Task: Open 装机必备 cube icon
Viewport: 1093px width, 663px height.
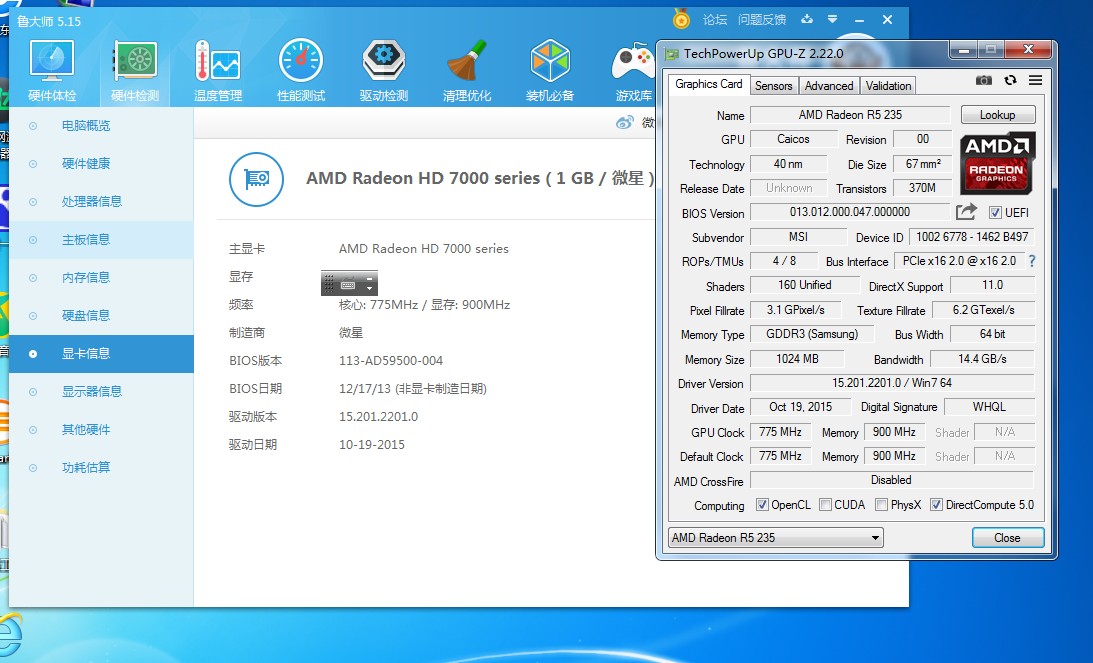Action: tap(550, 71)
